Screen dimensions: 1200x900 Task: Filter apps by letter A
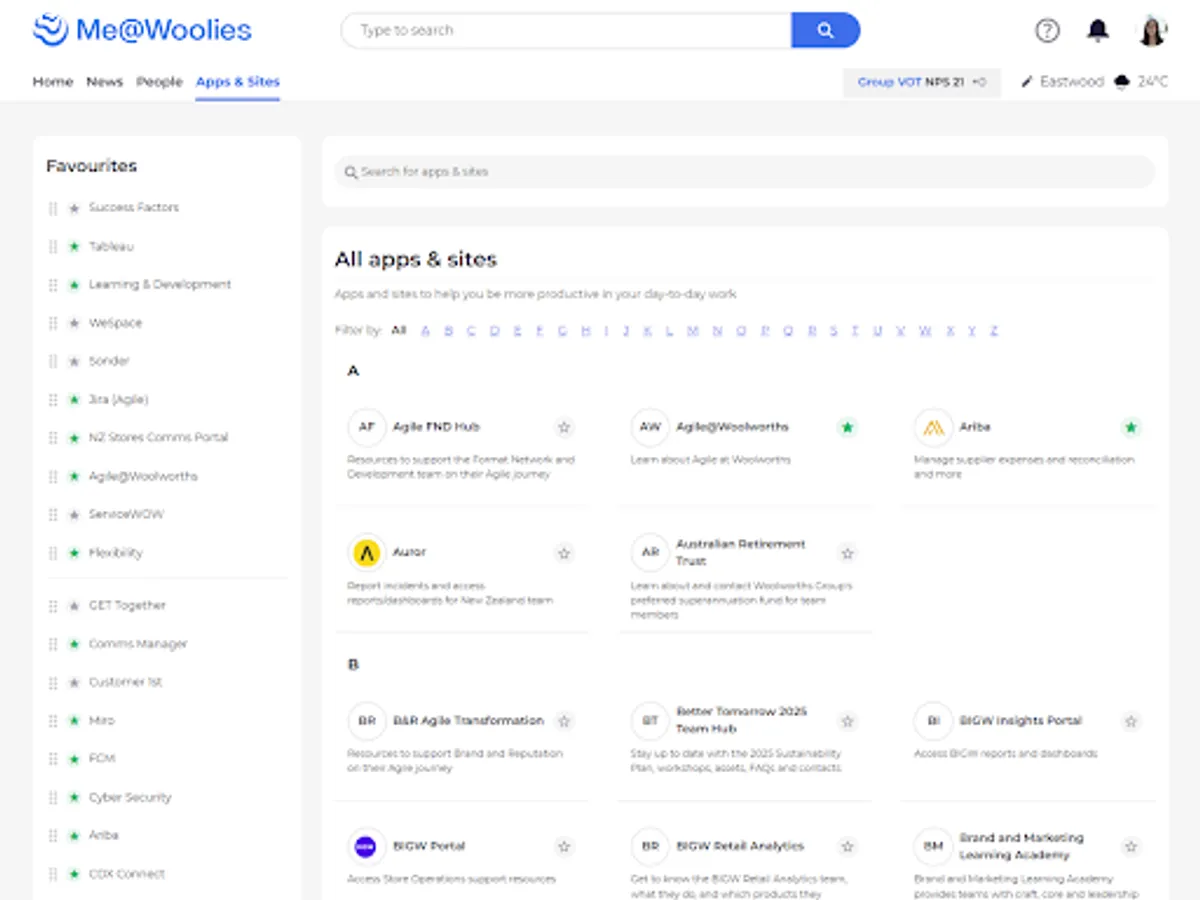coord(425,330)
